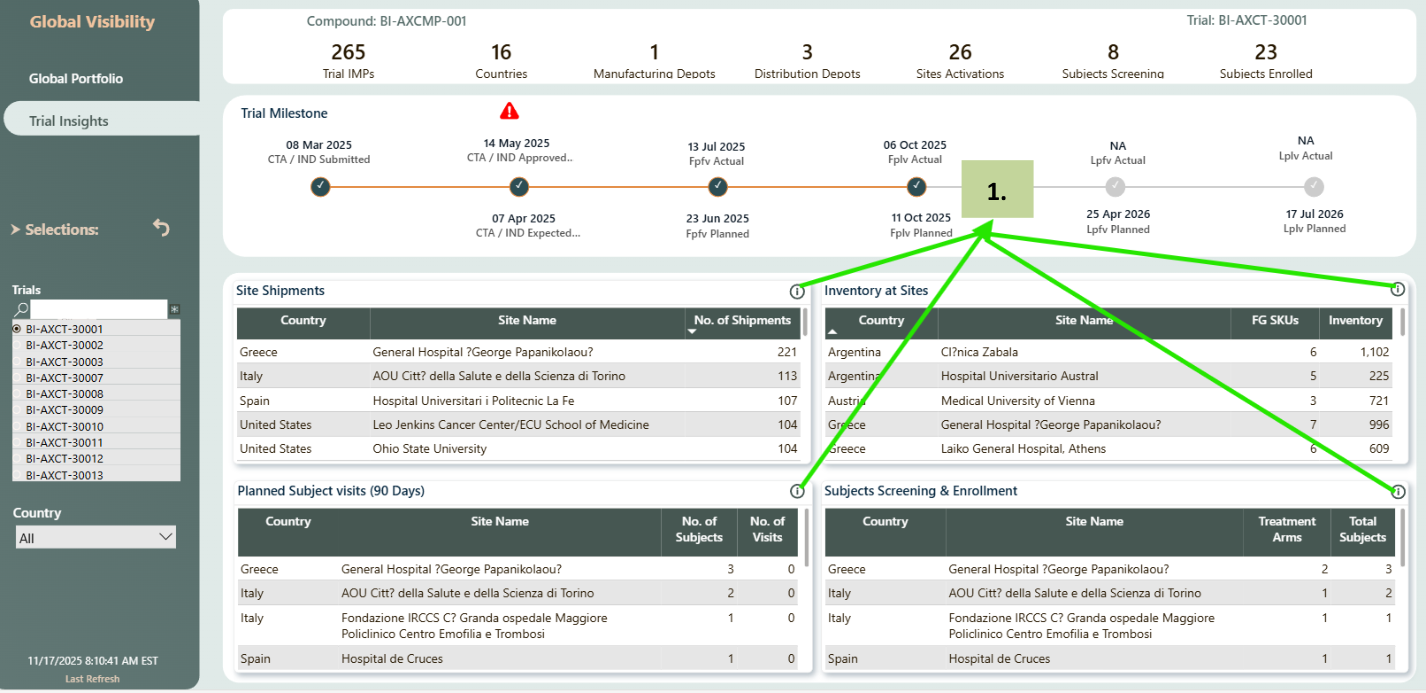
Task: Show info for Subjects Screening & Enrollment
Action: pyautogui.click(x=1397, y=491)
